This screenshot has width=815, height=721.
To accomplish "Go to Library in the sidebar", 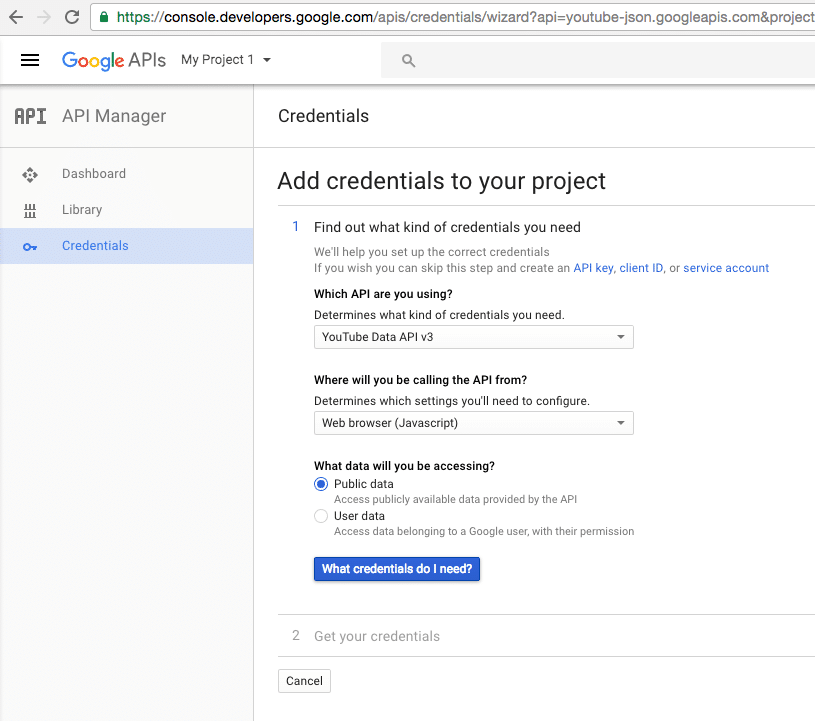I will tap(126, 209).
